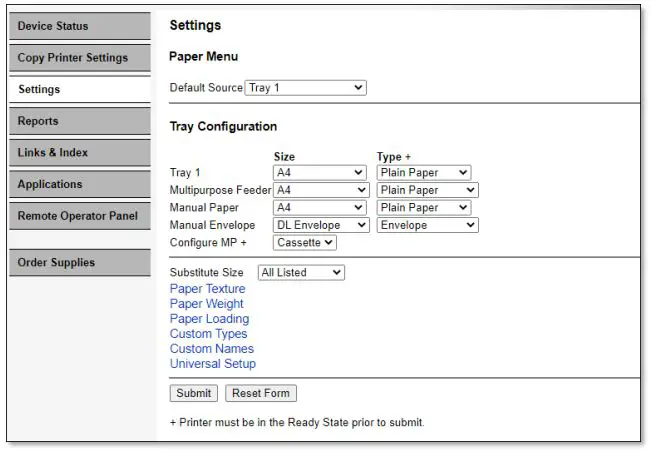Open the Tray 1 Size dropdown
Screen dimensions: 651x452
[x=320, y=173]
